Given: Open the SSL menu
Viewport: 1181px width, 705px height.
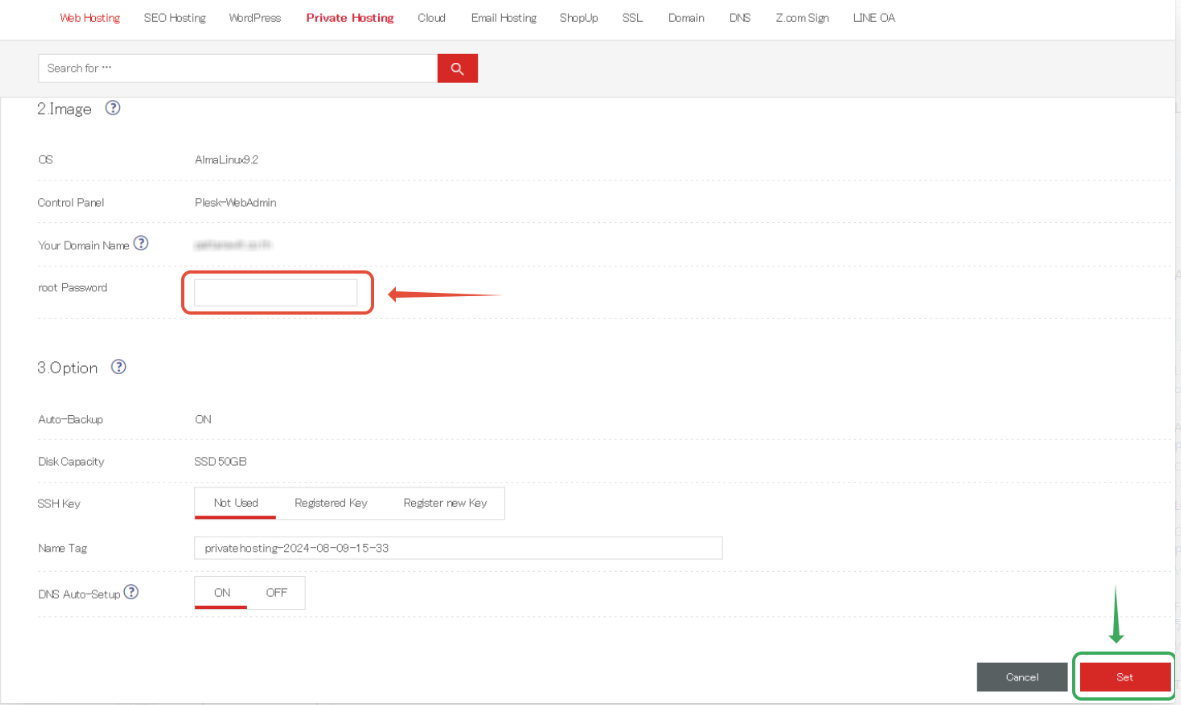Looking at the screenshot, I should 633,18.
